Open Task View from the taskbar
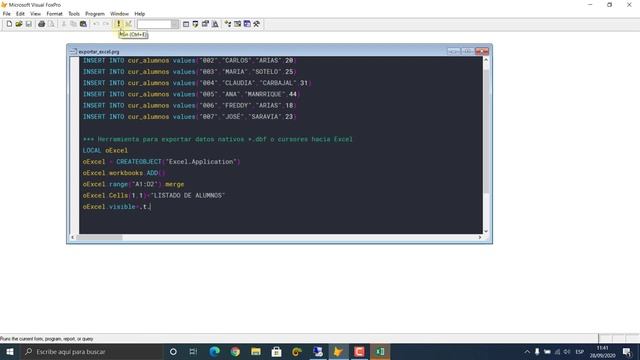This screenshot has width=640, height=360. tap(193, 351)
